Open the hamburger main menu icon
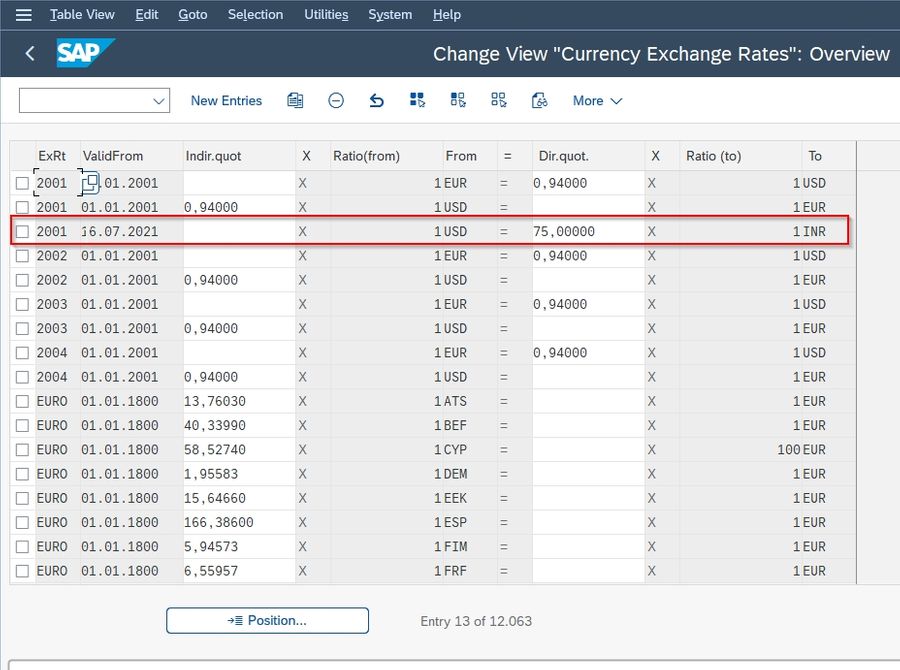 point(24,15)
